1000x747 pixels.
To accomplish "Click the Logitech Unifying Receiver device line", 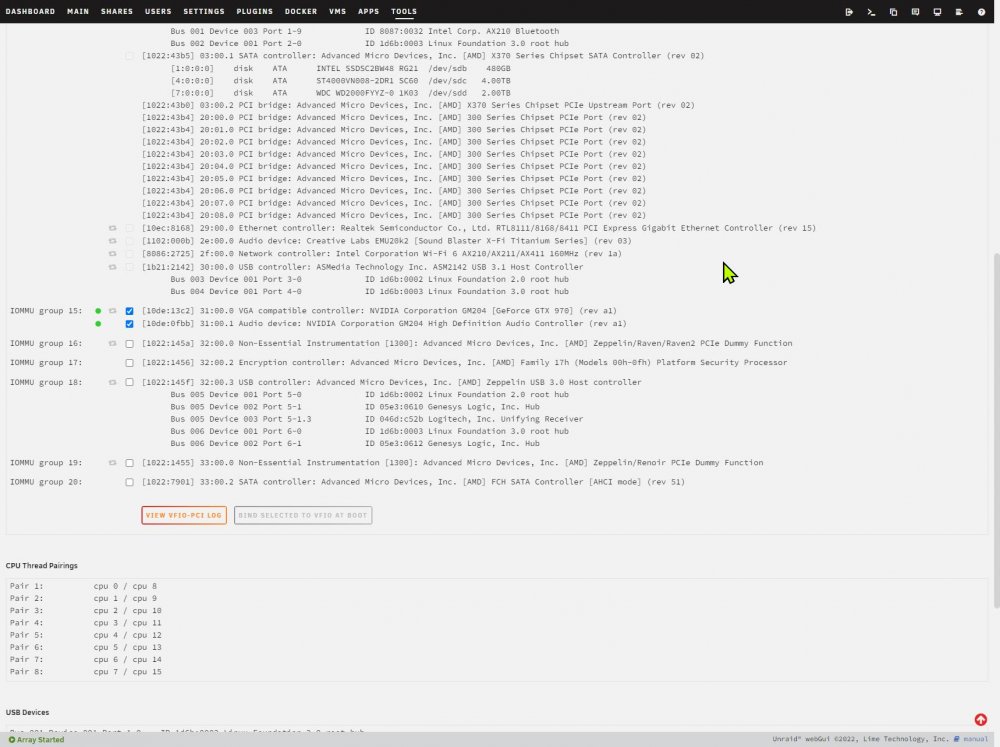I will pyautogui.click(x=376, y=419).
